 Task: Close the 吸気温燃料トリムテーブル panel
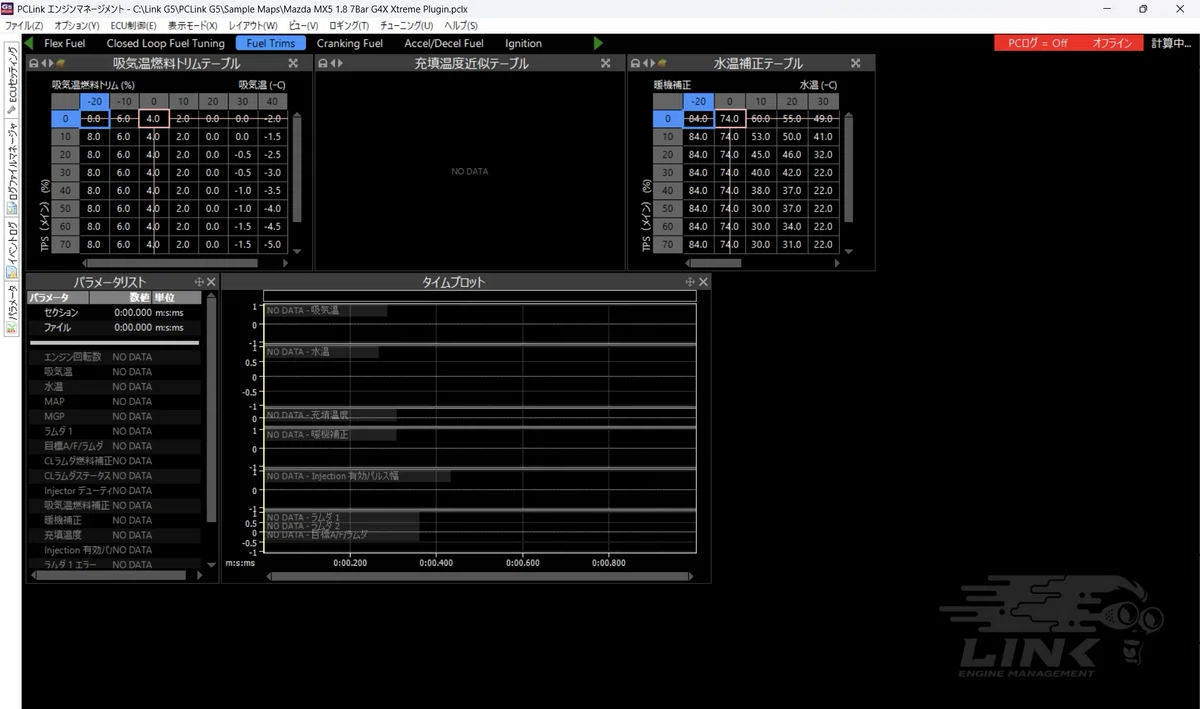[x=293, y=63]
